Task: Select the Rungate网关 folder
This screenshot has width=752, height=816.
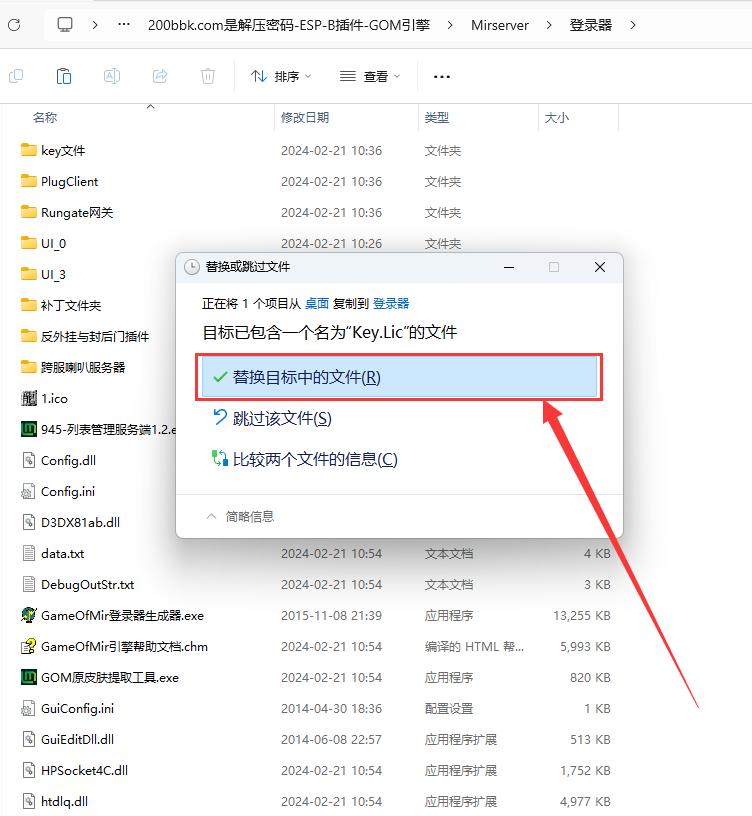Action: (67, 212)
